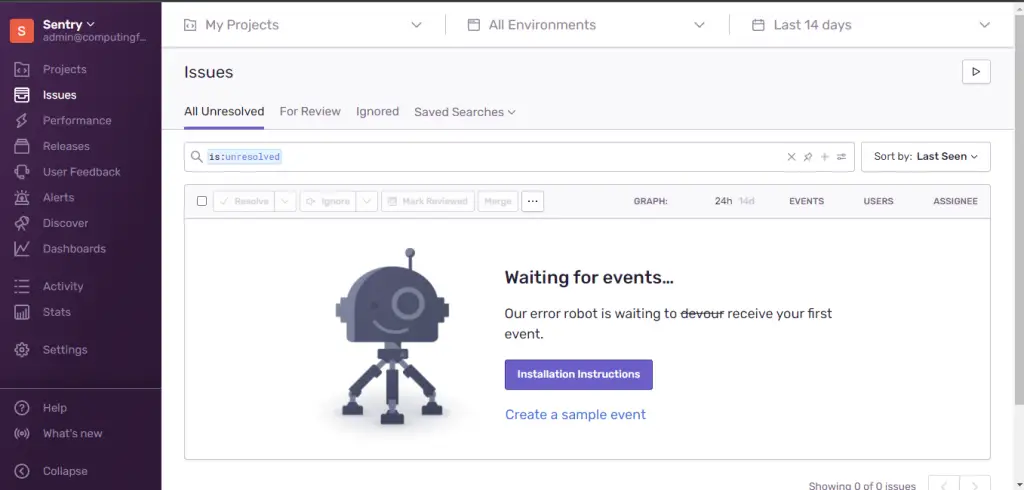Click the ASSIGNEE column header
Image resolution: width=1024 pixels, height=490 pixels.
[x=955, y=201]
